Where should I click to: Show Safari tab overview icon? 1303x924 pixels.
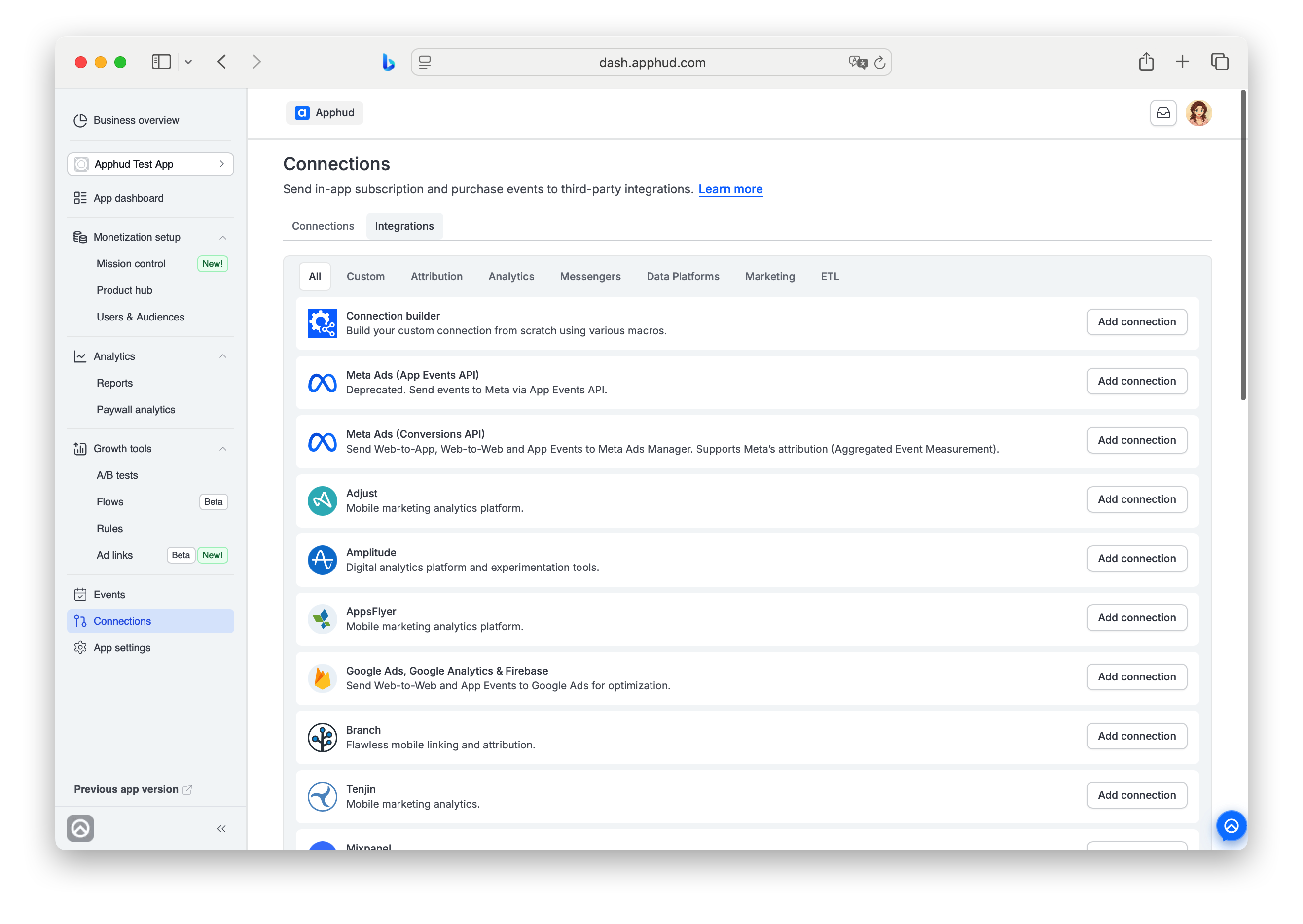click(1219, 62)
